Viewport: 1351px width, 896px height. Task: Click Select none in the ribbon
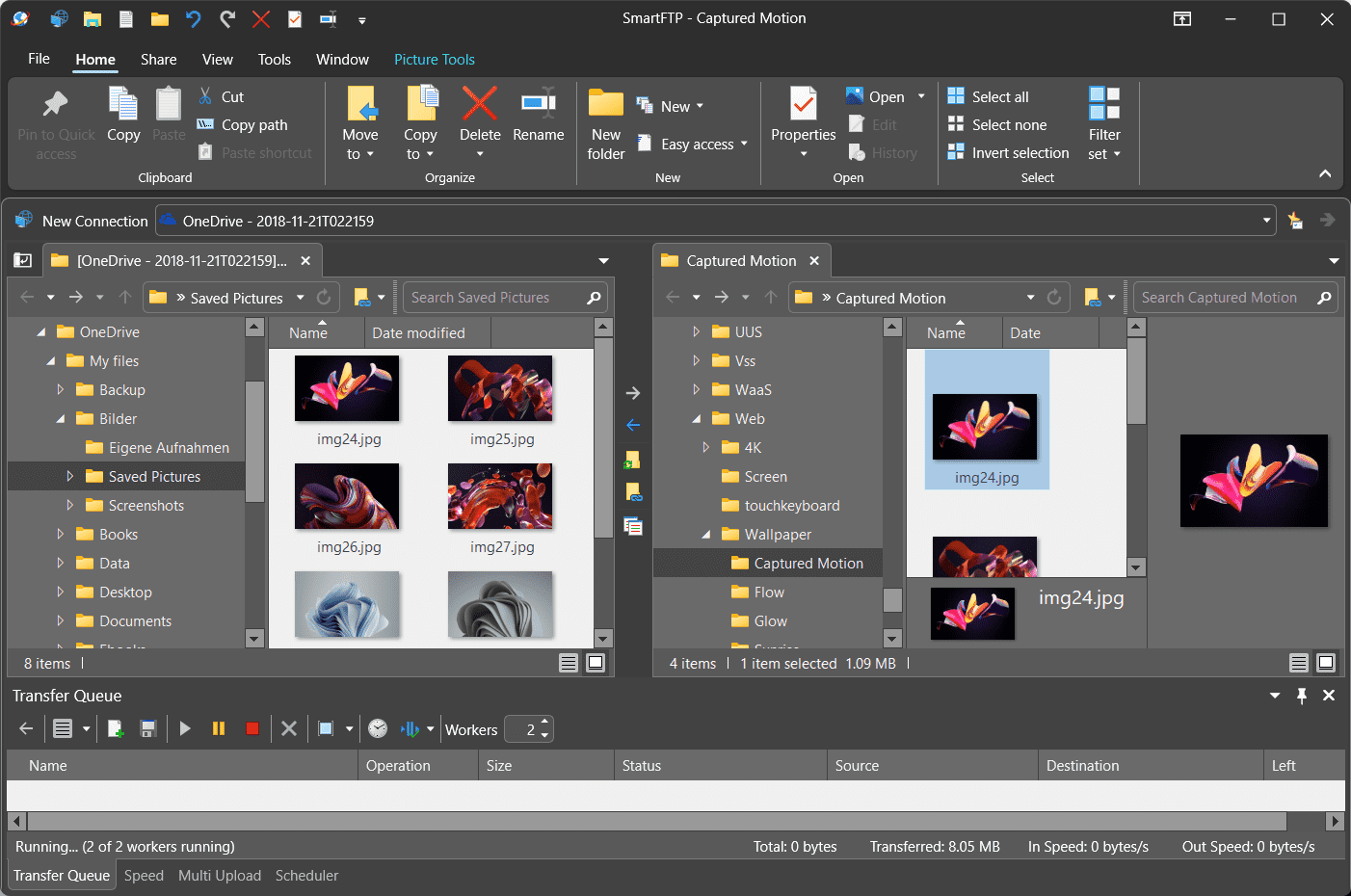pyautogui.click(x=997, y=124)
